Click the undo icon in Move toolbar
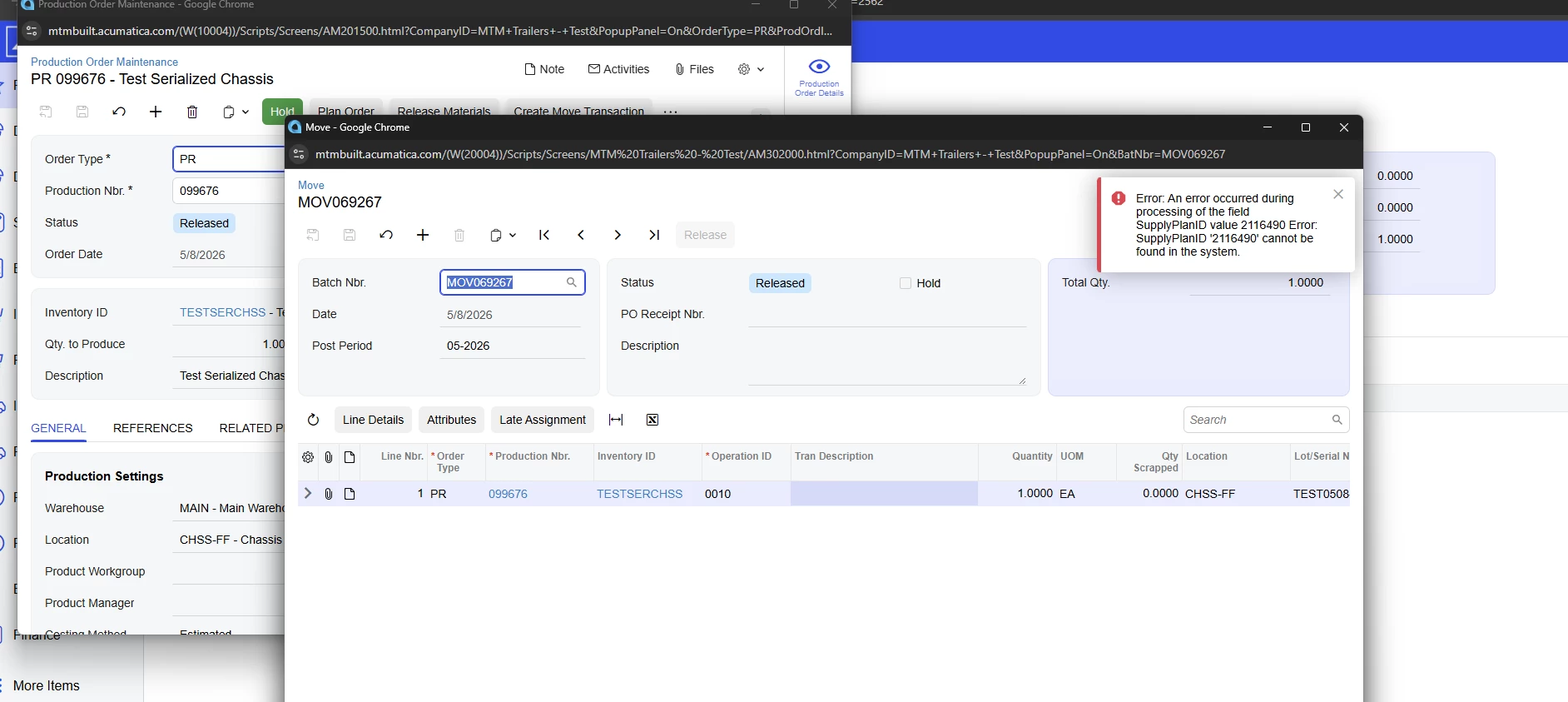 (x=386, y=235)
